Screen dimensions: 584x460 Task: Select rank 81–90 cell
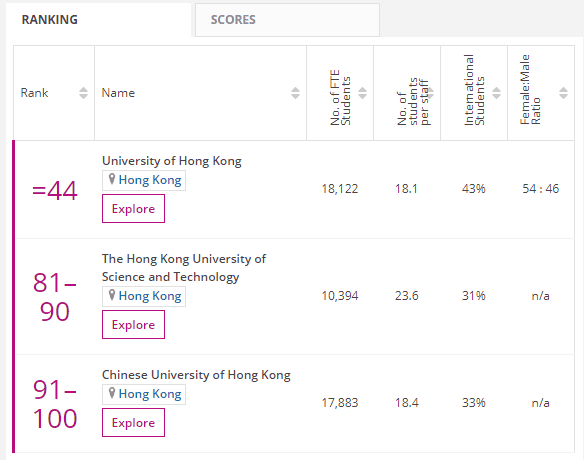click(55, 297)
